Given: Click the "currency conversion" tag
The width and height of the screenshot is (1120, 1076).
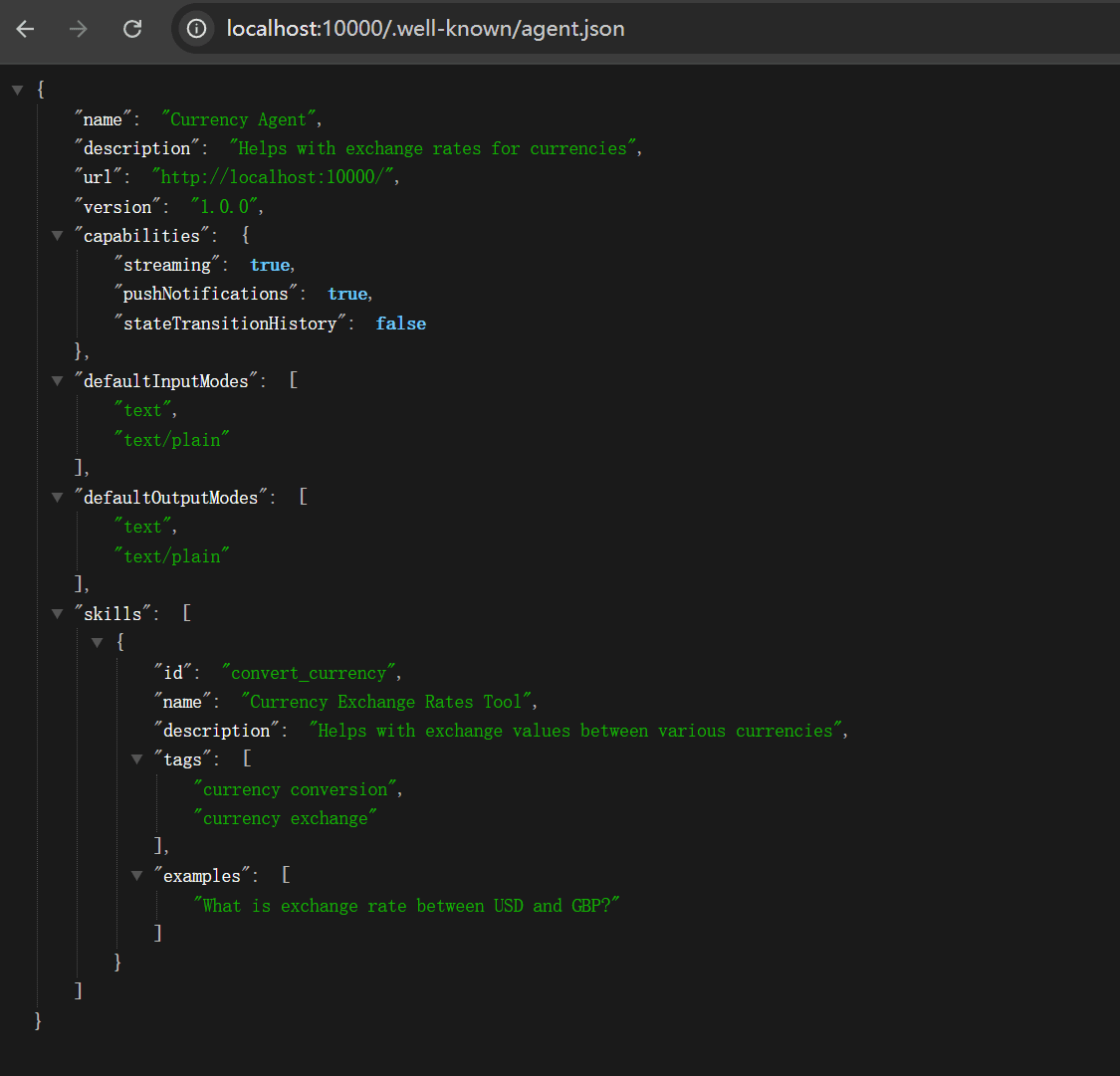Looking at the screenshot, I should point(295,789).
